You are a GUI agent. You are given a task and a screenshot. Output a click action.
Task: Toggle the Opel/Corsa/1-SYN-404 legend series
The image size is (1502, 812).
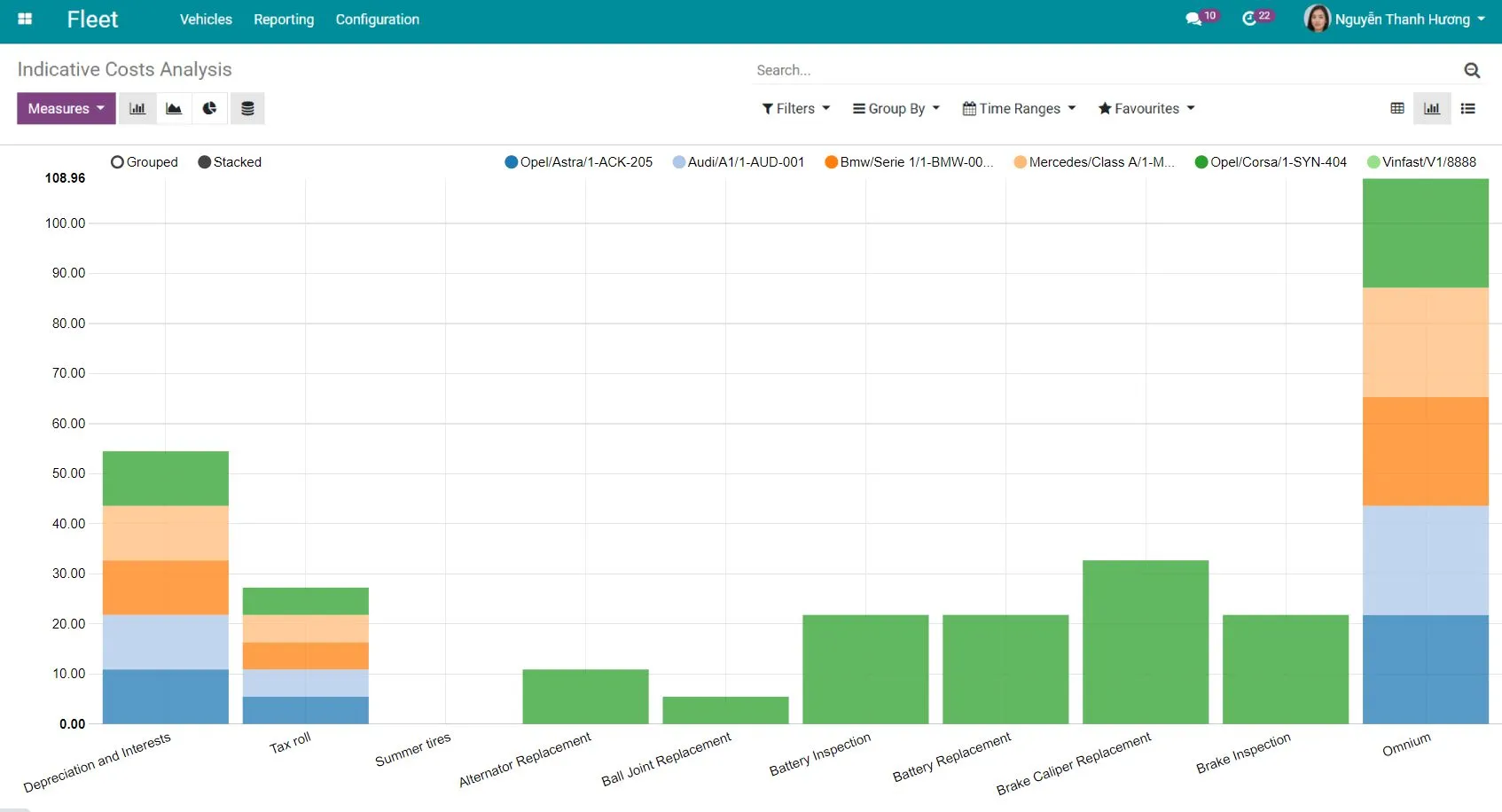1271,162
